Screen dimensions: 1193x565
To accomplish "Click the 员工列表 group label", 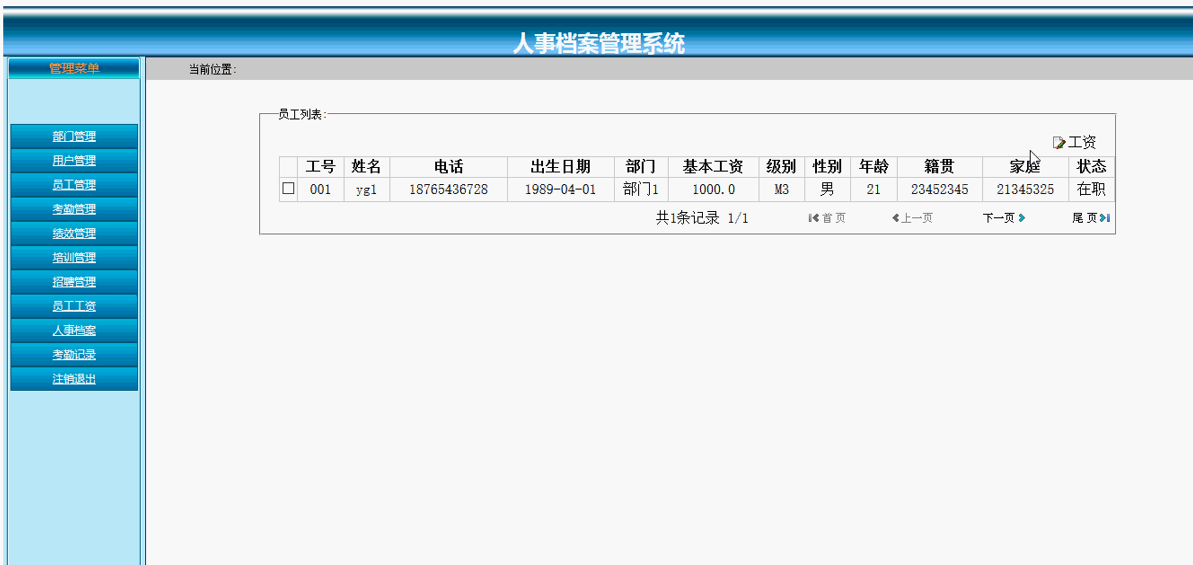I will click(x=303, y=115).
